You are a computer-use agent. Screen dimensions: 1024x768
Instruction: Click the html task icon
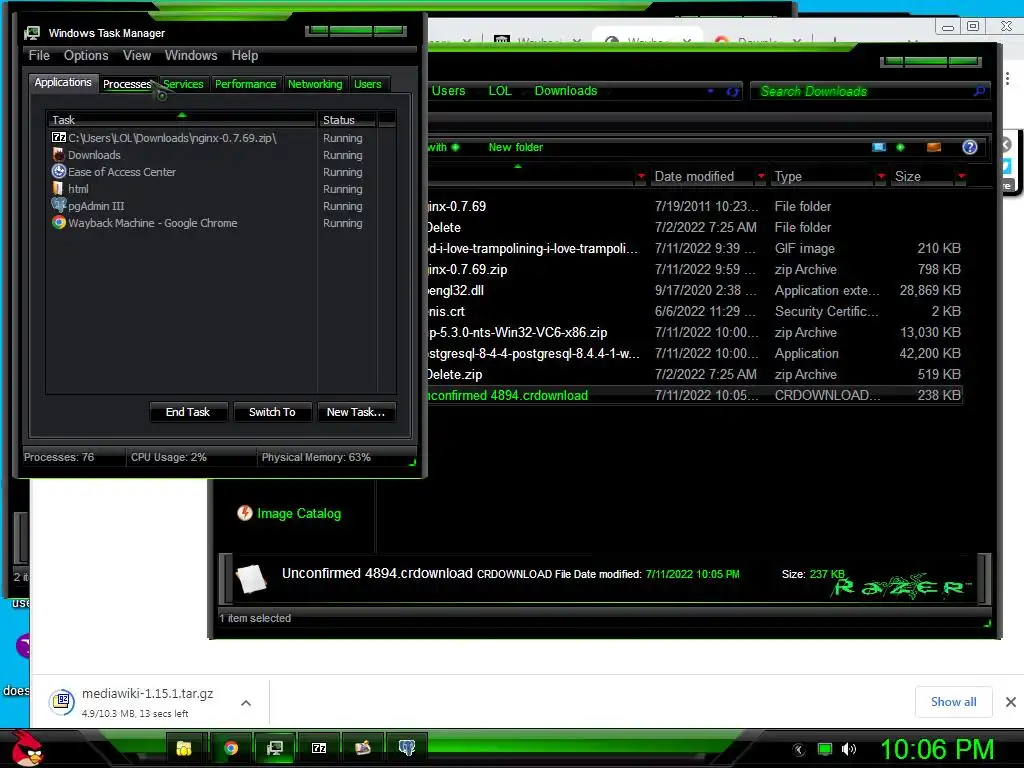pyautogui.click(x=59, y=188)
